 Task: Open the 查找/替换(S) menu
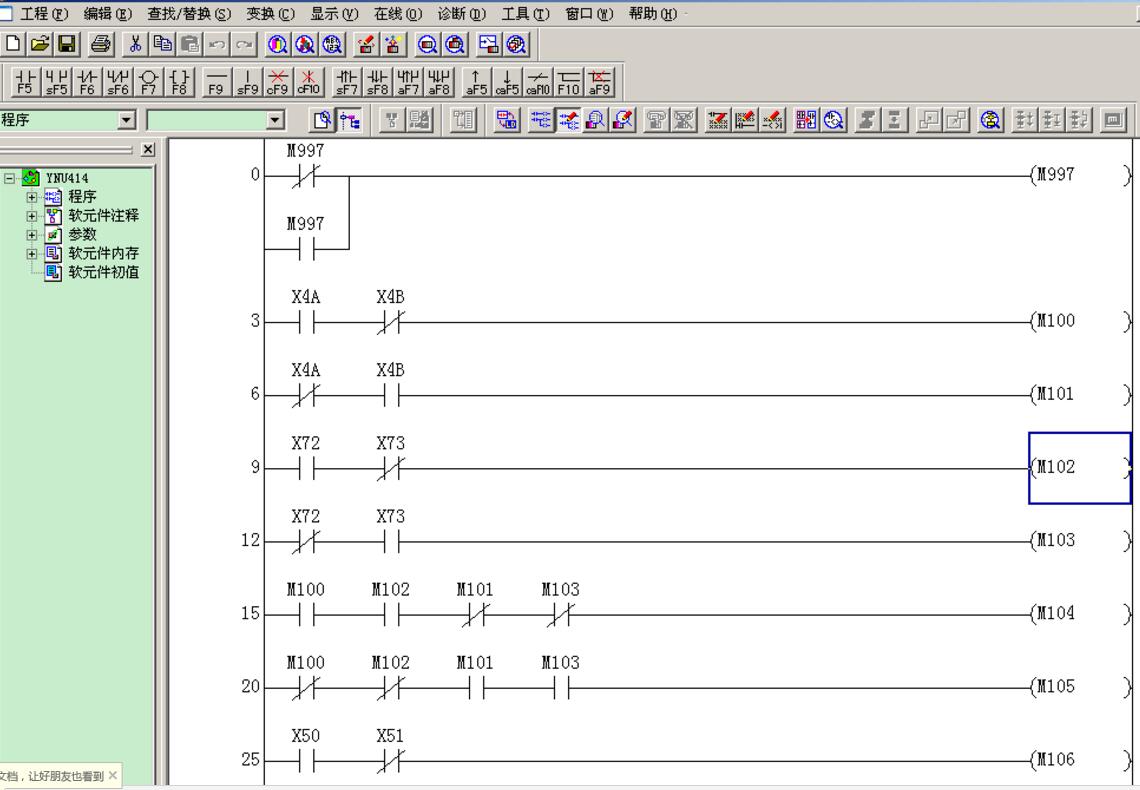coord(188,14)
